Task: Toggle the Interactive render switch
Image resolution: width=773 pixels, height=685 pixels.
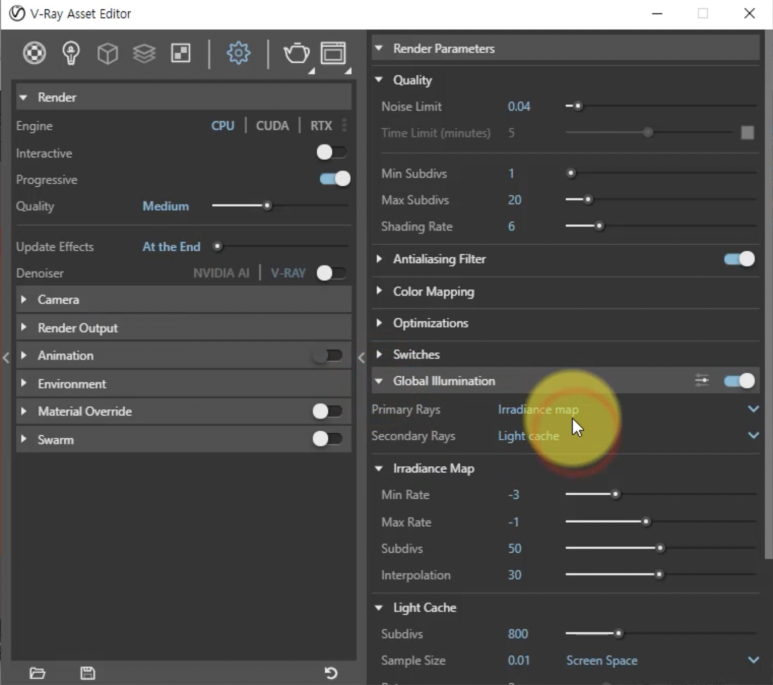Action: pyautogui.click(x=331, y=152)
